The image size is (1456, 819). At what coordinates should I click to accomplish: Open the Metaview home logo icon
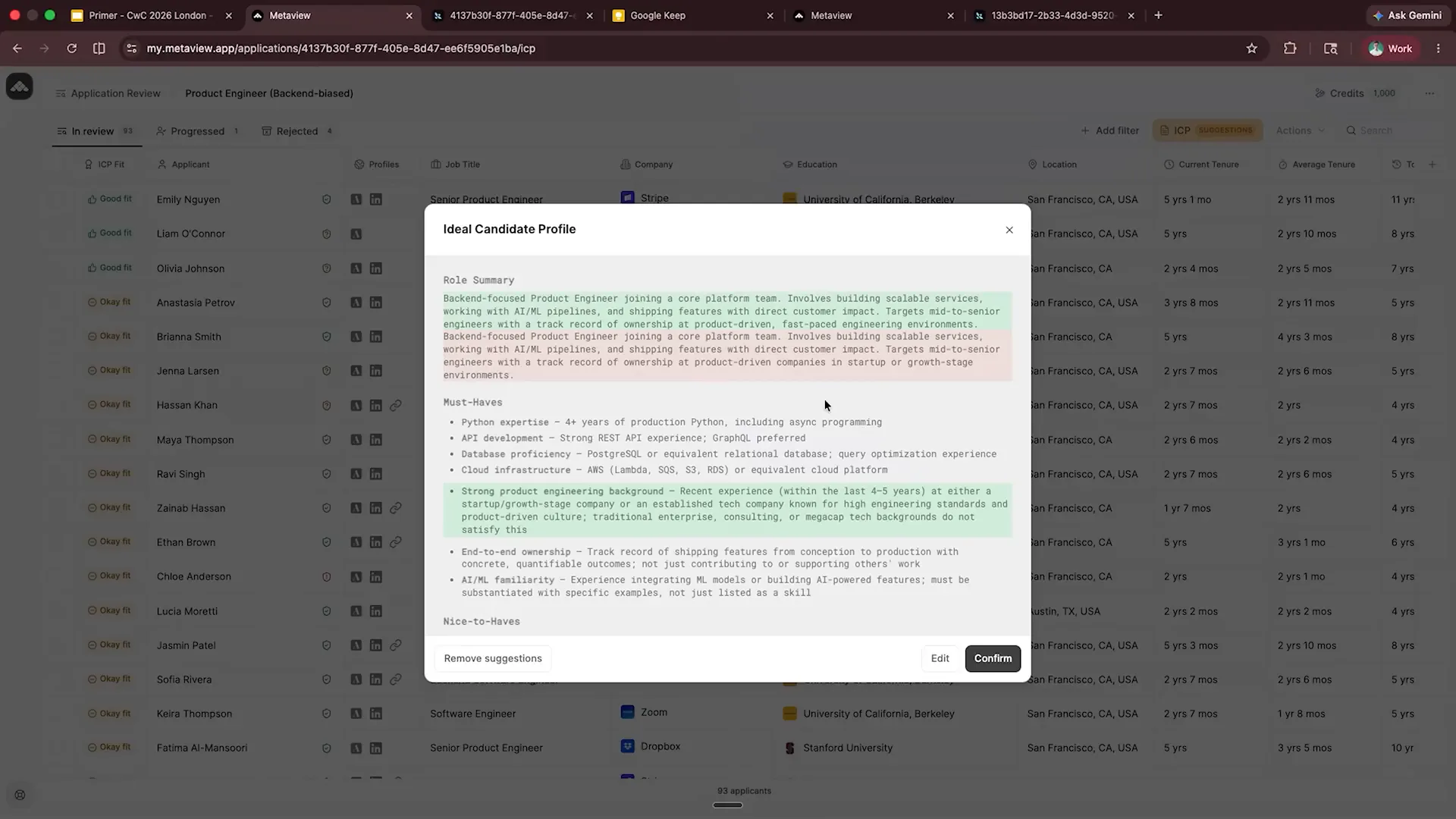(x=20, y=86)
